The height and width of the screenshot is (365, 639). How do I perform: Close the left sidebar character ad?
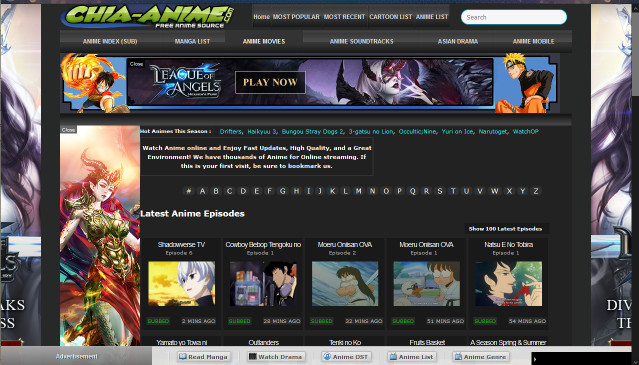68,130
